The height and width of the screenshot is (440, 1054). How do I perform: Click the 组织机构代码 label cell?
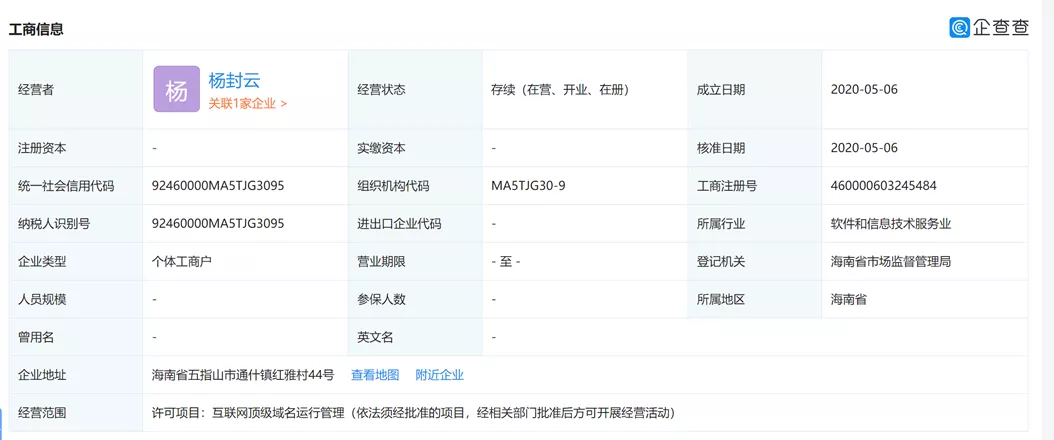tap(415, 185)
